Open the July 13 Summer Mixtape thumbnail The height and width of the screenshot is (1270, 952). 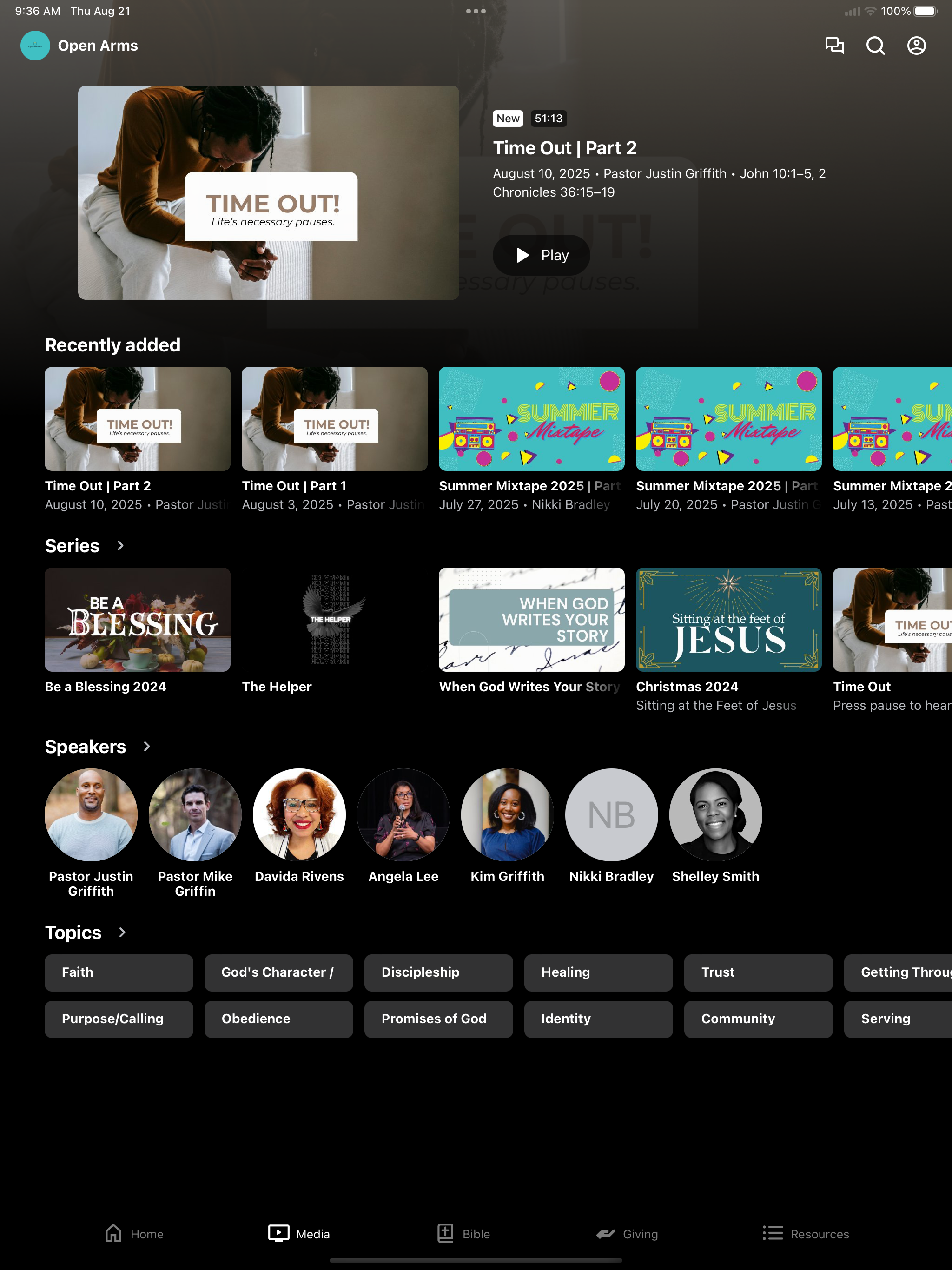click(892, 418)
